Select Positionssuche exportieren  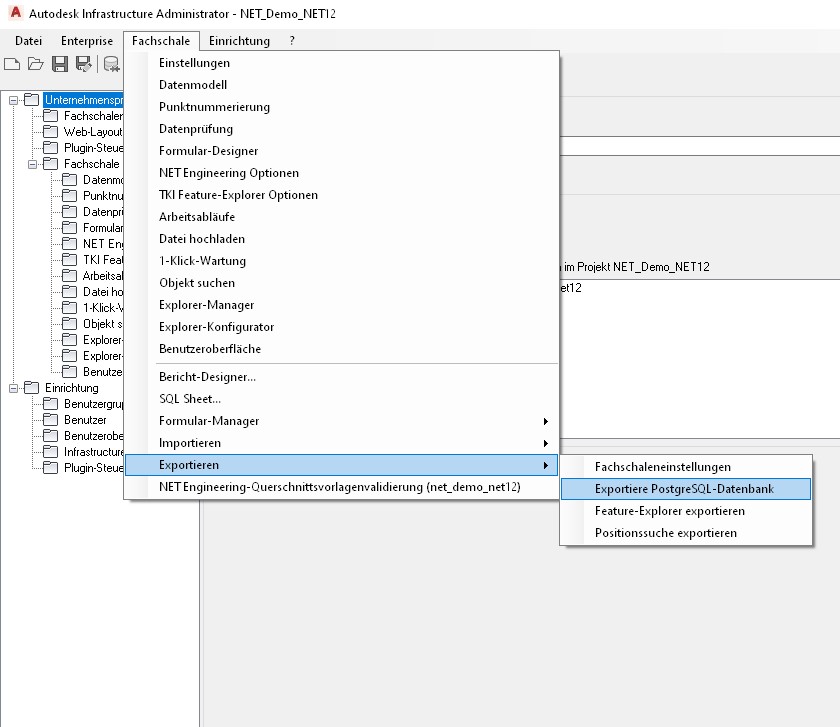pyautogui.click(x=686, y=533)
